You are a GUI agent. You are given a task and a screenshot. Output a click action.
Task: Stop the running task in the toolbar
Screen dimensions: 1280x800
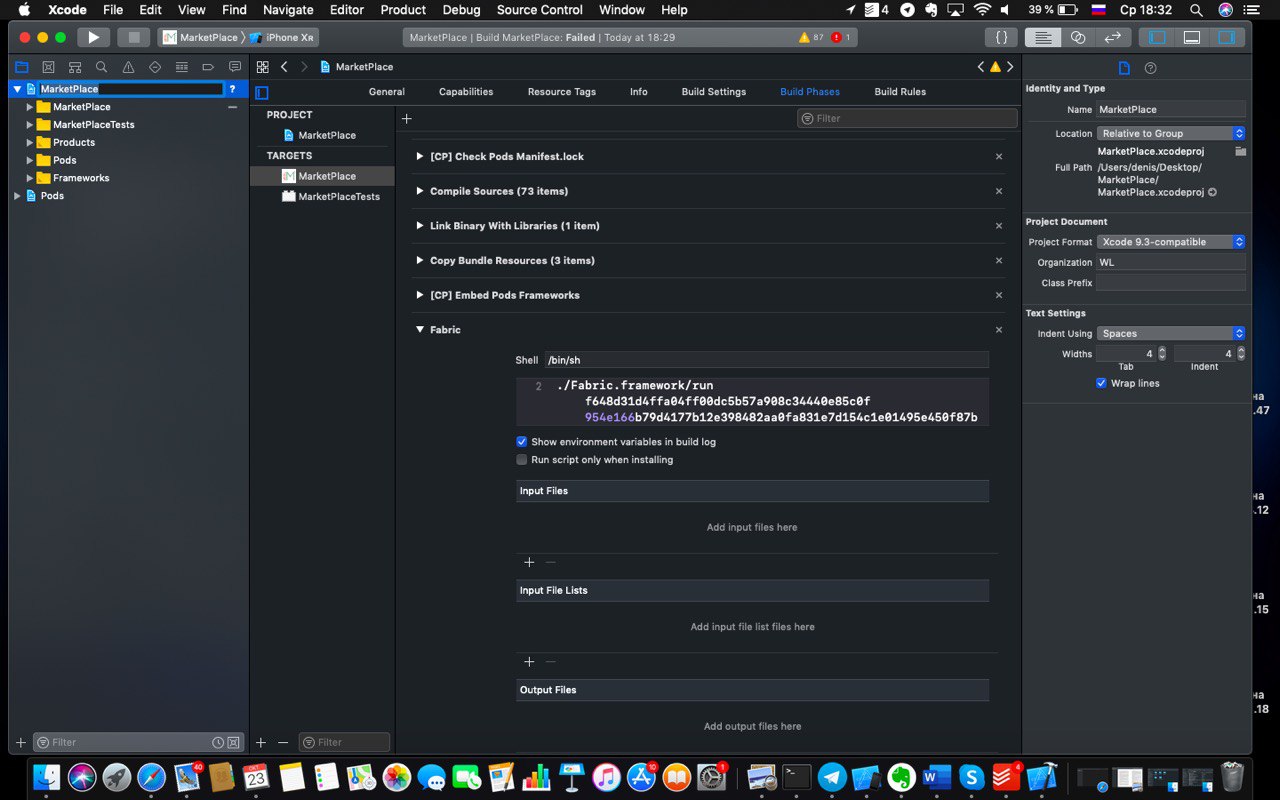point(133,37)
